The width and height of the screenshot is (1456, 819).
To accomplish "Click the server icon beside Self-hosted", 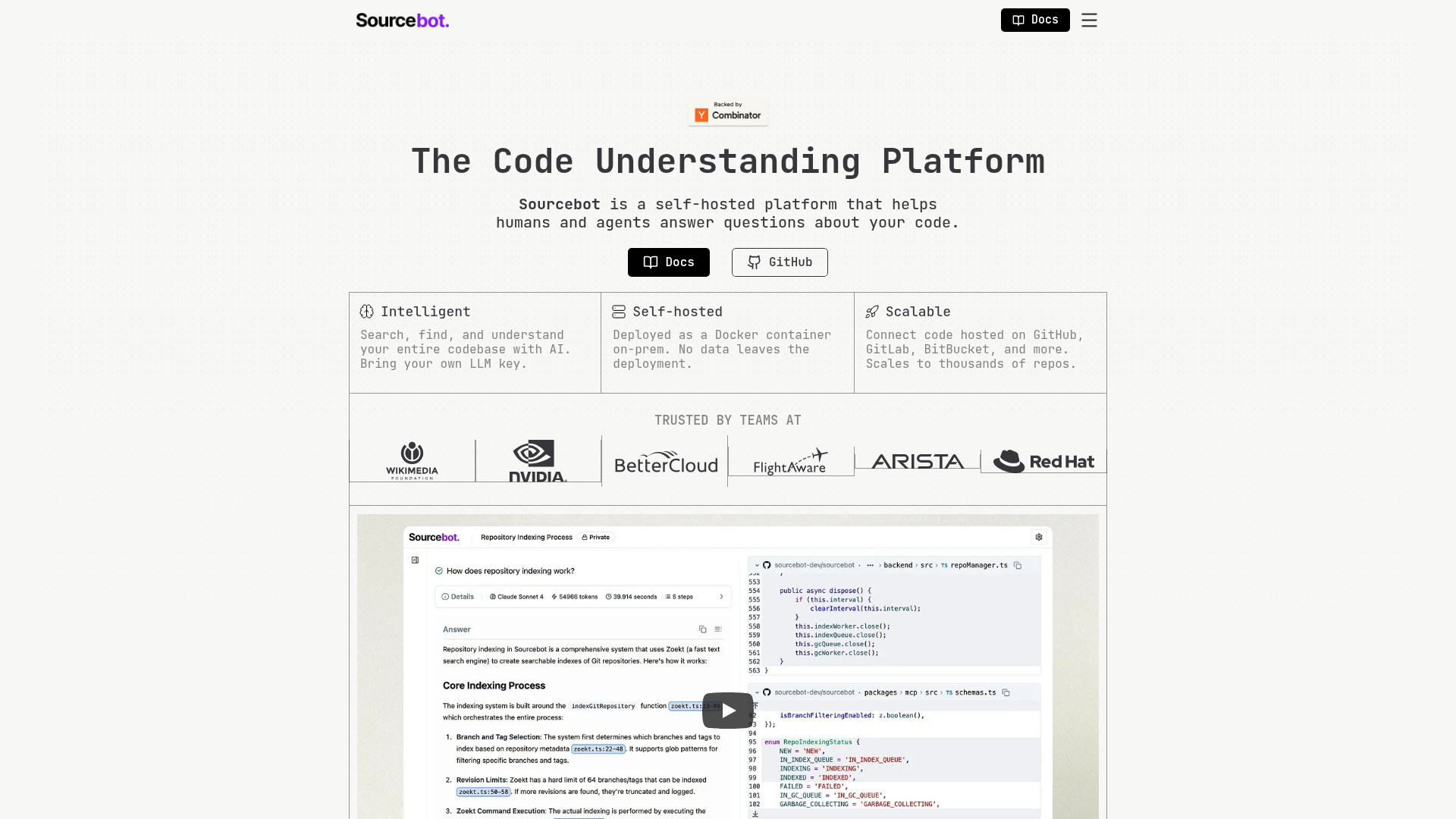I will 619,312.
